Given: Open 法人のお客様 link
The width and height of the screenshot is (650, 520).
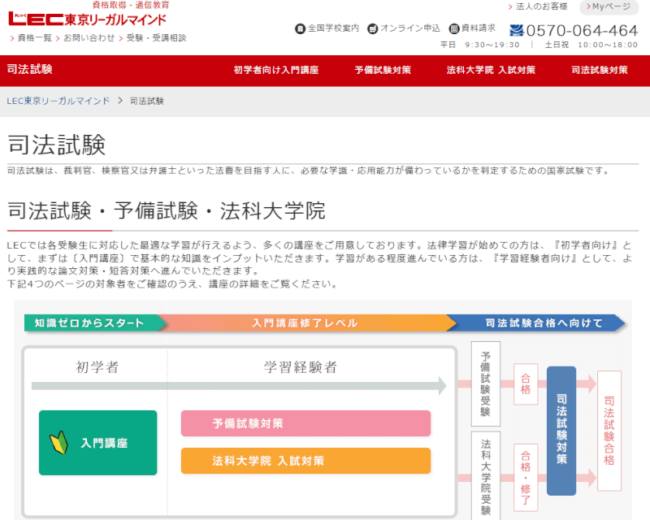Looking at the screenshot, I should click(x=539, y=7).
